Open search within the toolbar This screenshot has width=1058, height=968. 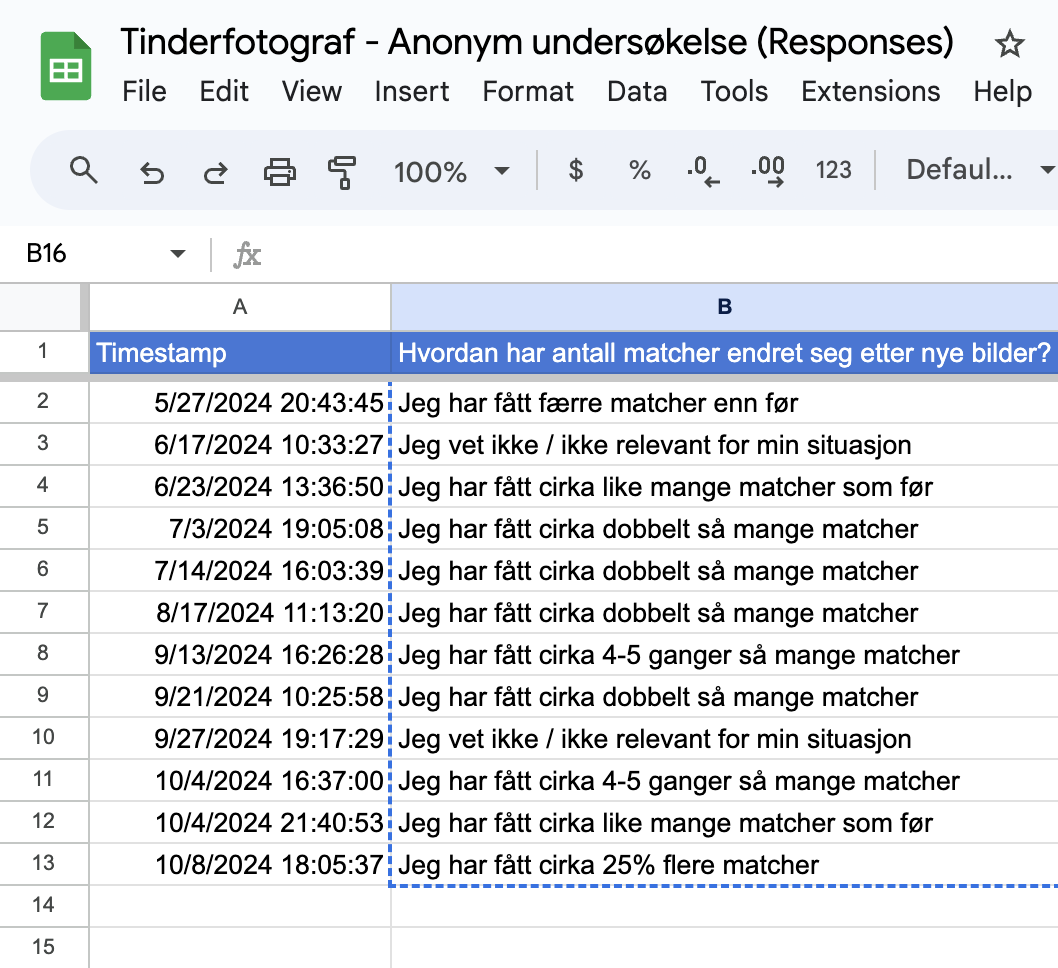coord(84,170)
